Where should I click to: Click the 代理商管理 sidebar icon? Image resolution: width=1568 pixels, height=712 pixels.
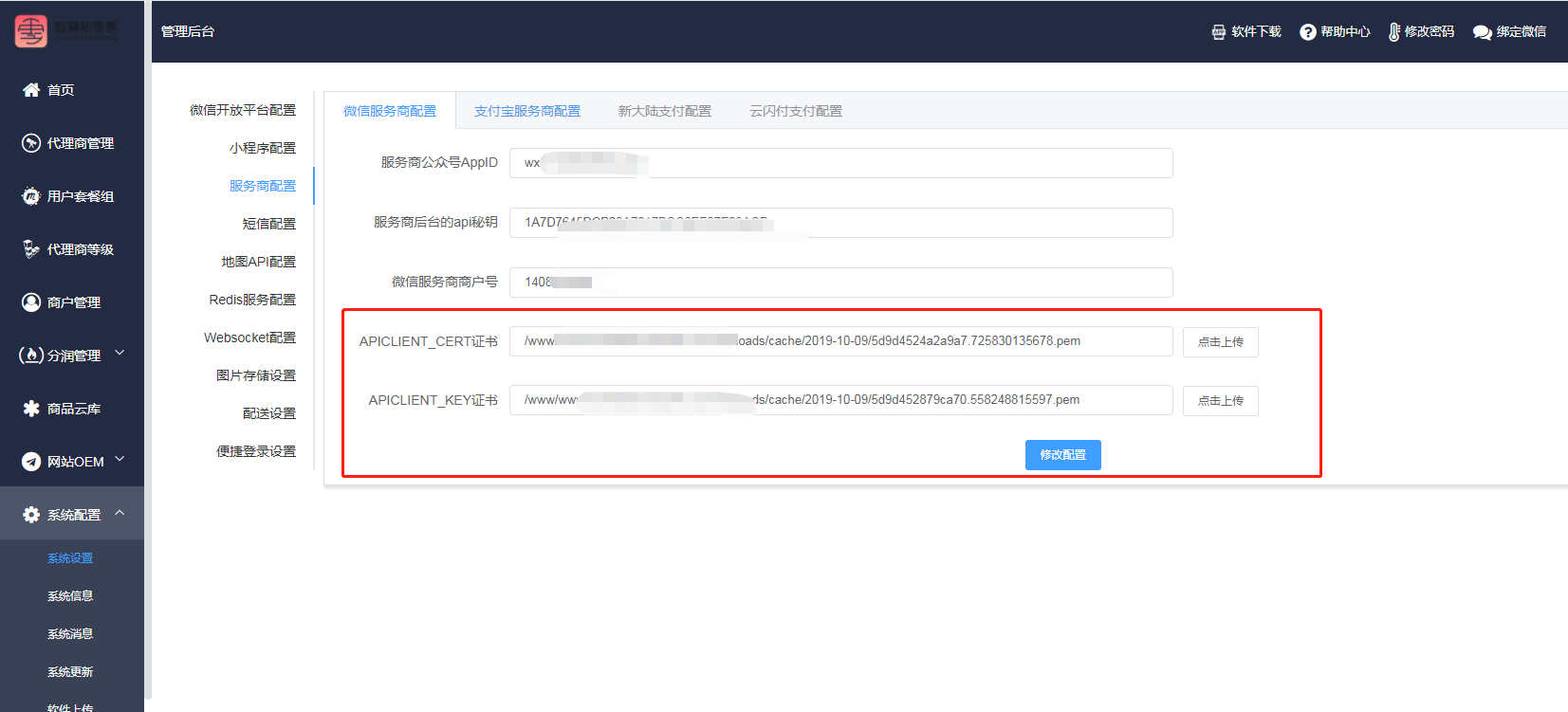(x=31, y=143)
